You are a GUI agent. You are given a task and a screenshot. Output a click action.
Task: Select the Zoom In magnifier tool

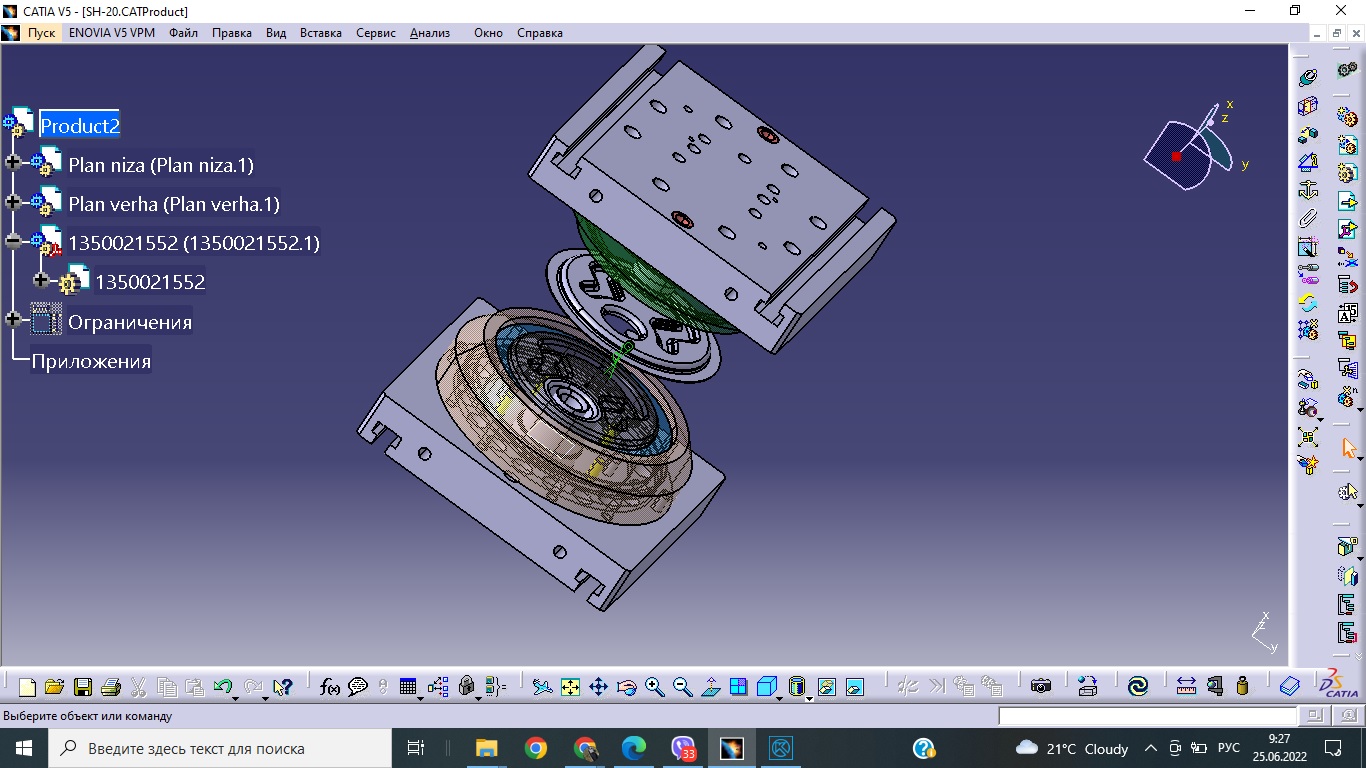[655, 687]
